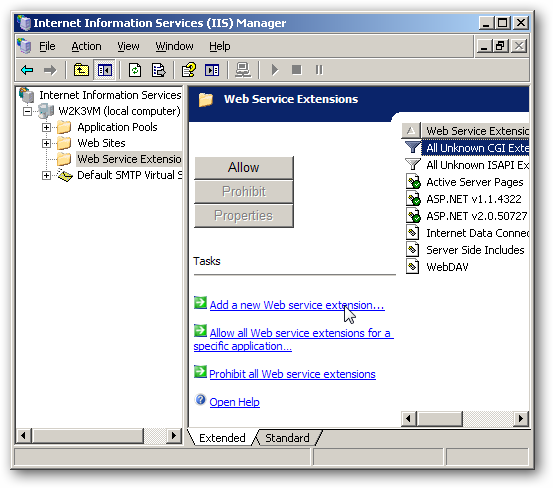Switch to the Extended tab

pyautogui.click(x=222, y=438)
